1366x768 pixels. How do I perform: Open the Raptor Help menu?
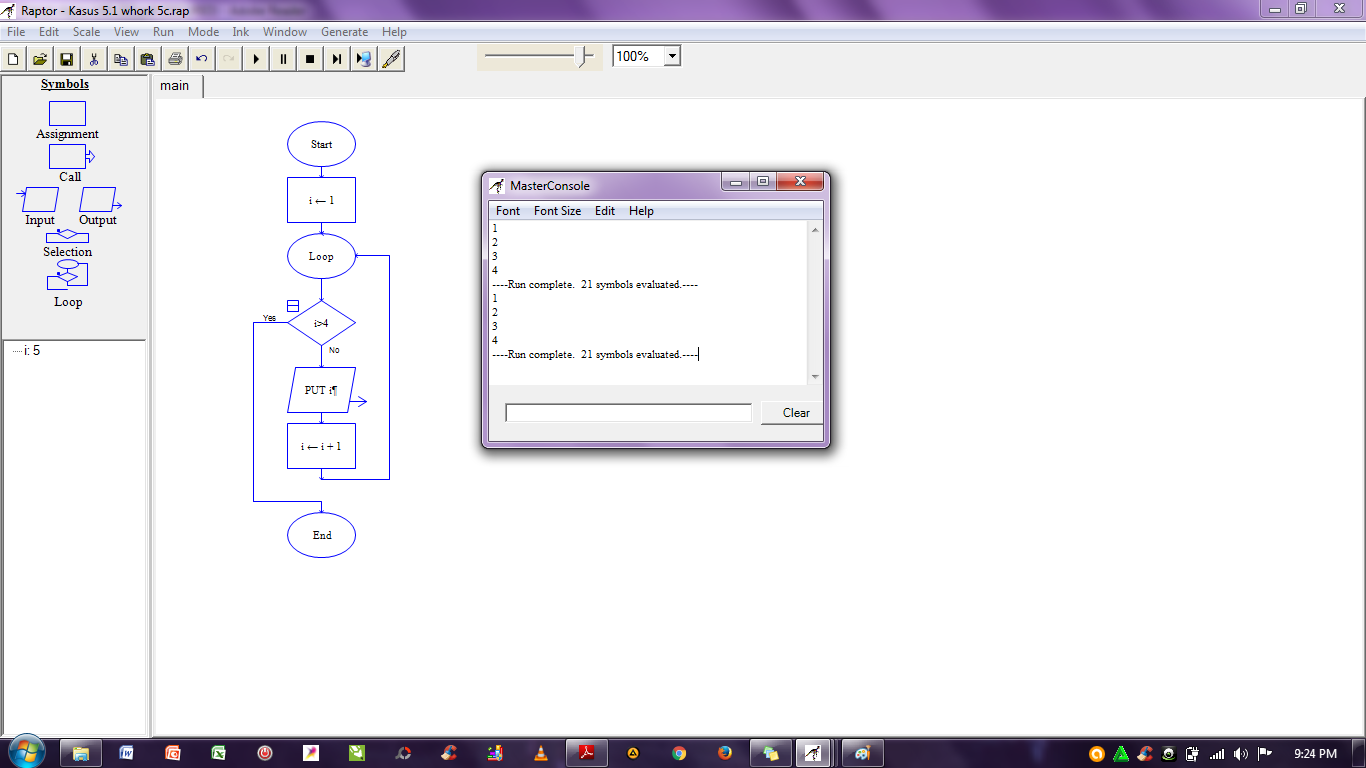[x=394, y=32]
